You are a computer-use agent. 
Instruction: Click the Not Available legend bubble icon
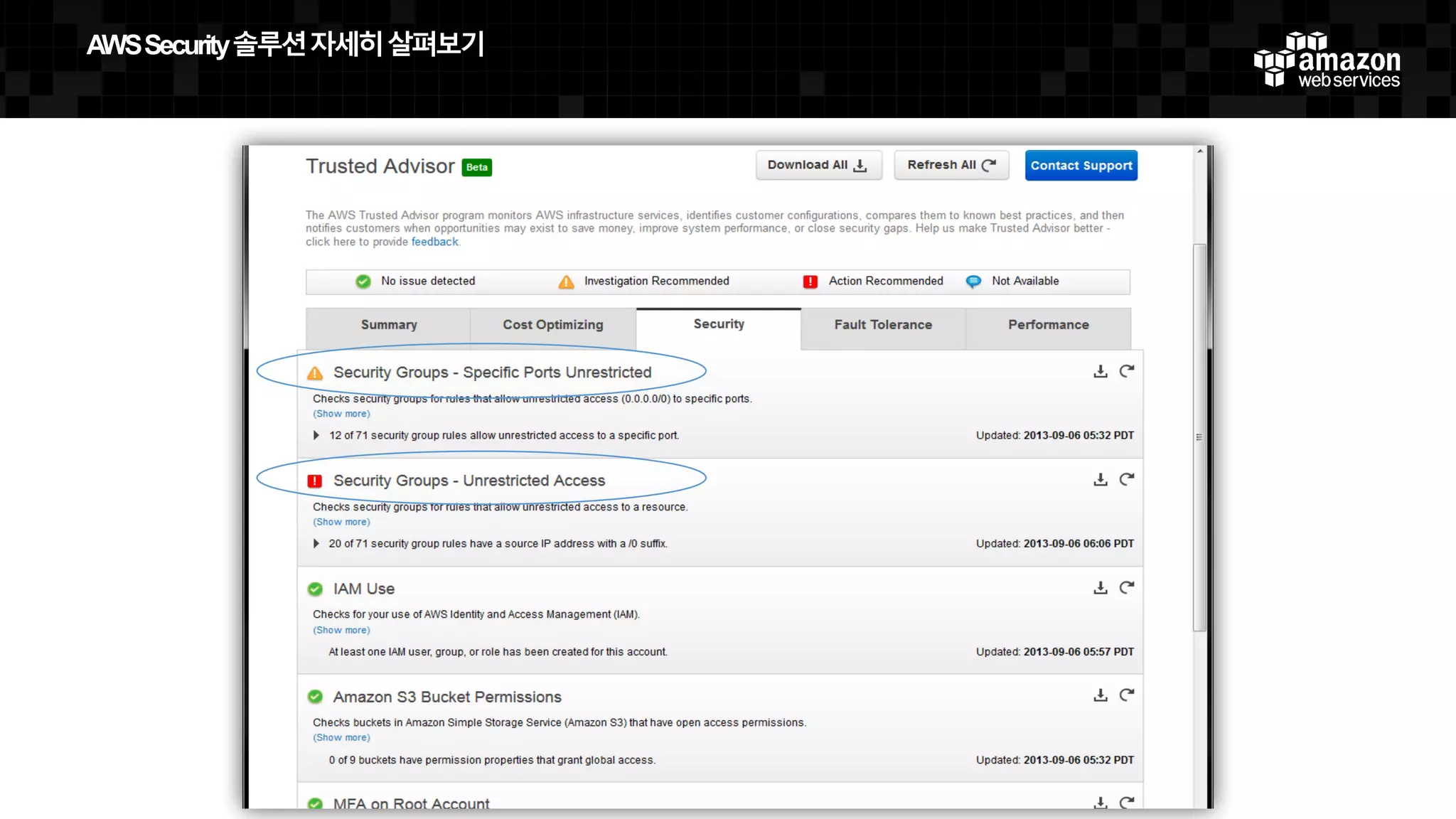click(x=973, y=282)
